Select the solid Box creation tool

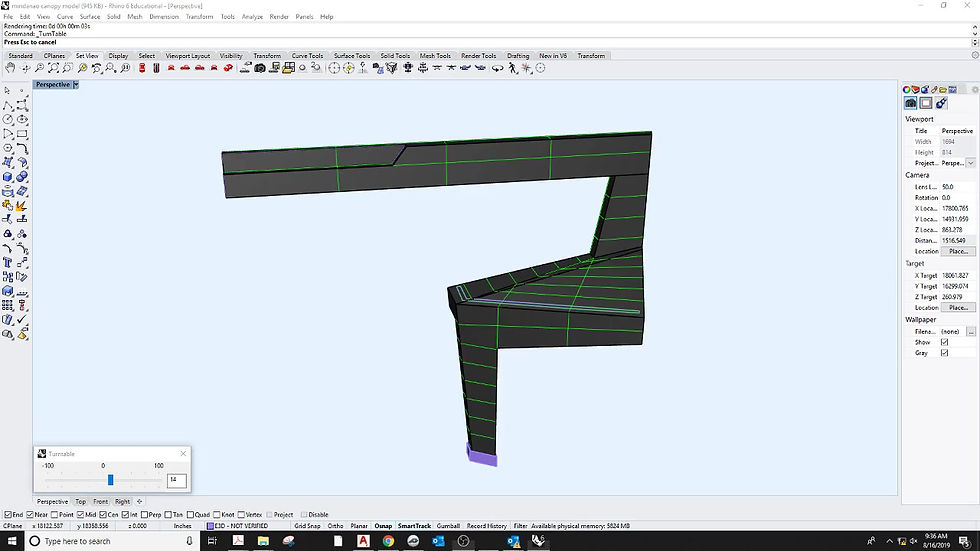point(8,176)
